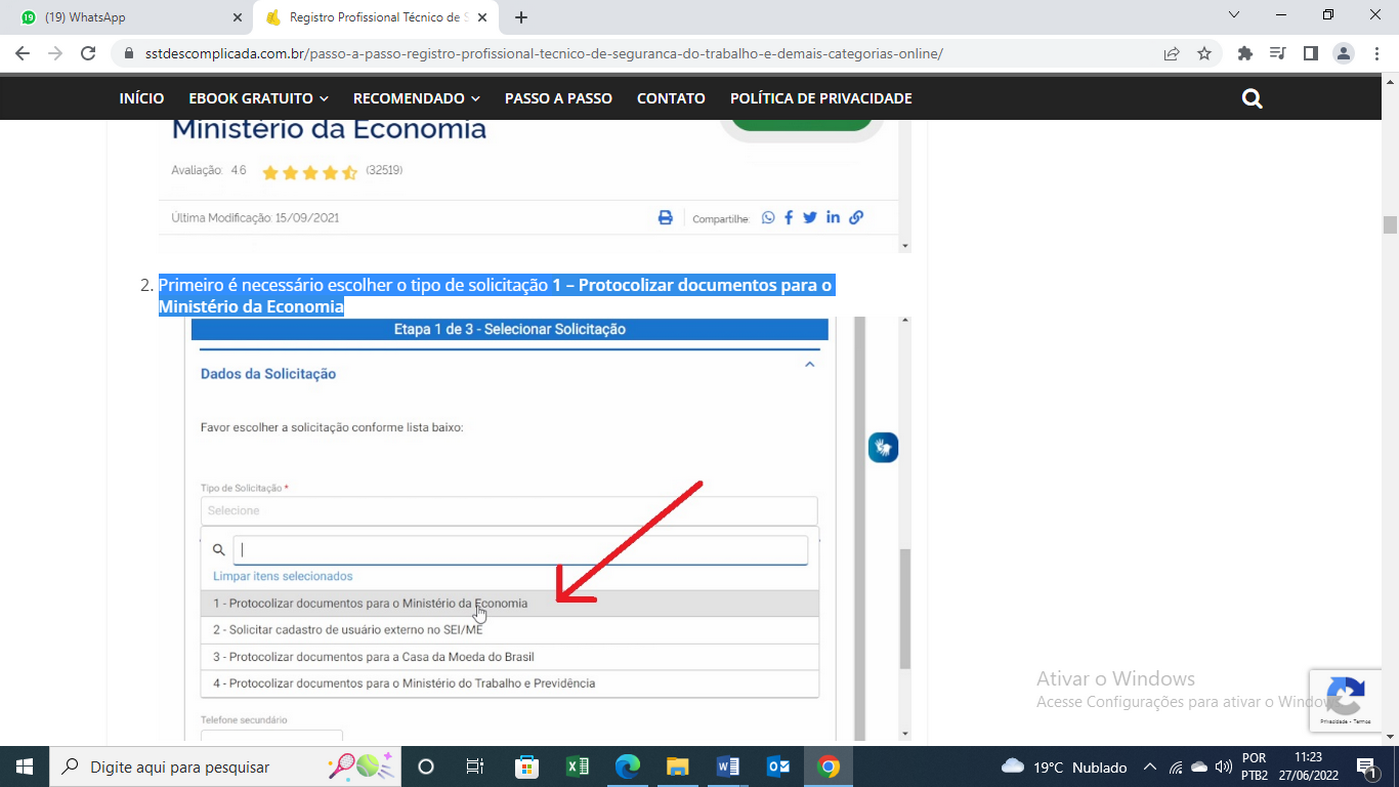
Task: Click the print icon in article header
Action: point(665,218)
